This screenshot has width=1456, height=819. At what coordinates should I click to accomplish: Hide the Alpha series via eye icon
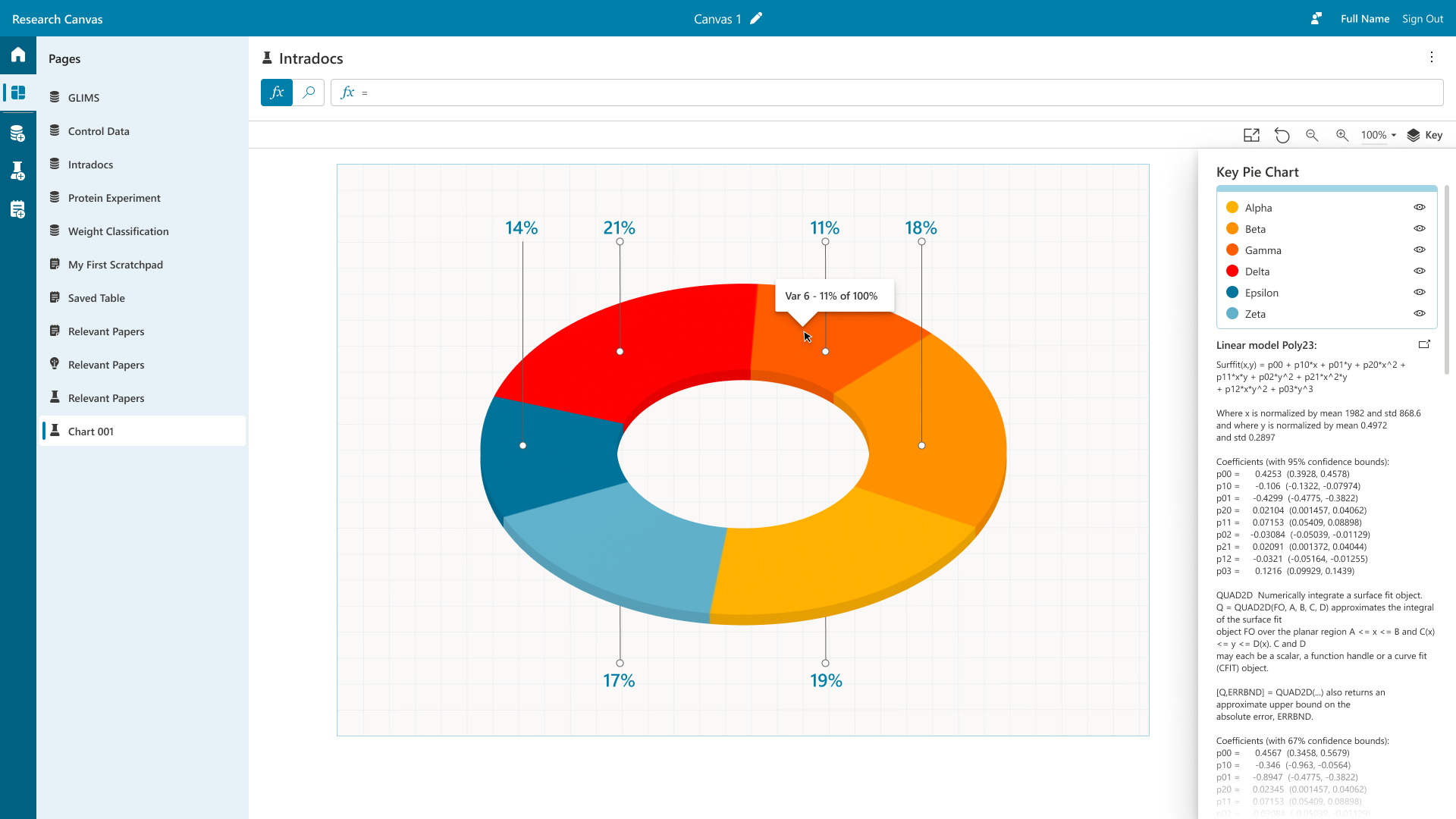1420,207
